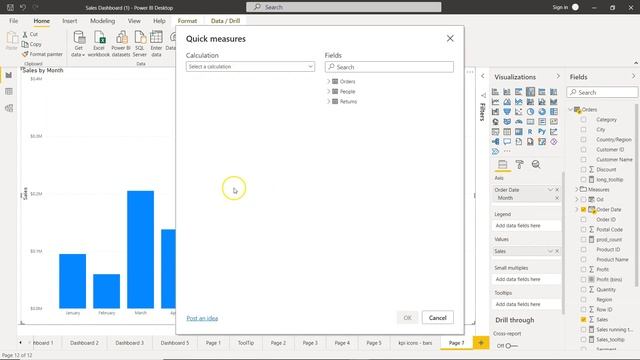Click Sign in at top right
This screenshot has height=360, width=640.
[x=560, y=7]
